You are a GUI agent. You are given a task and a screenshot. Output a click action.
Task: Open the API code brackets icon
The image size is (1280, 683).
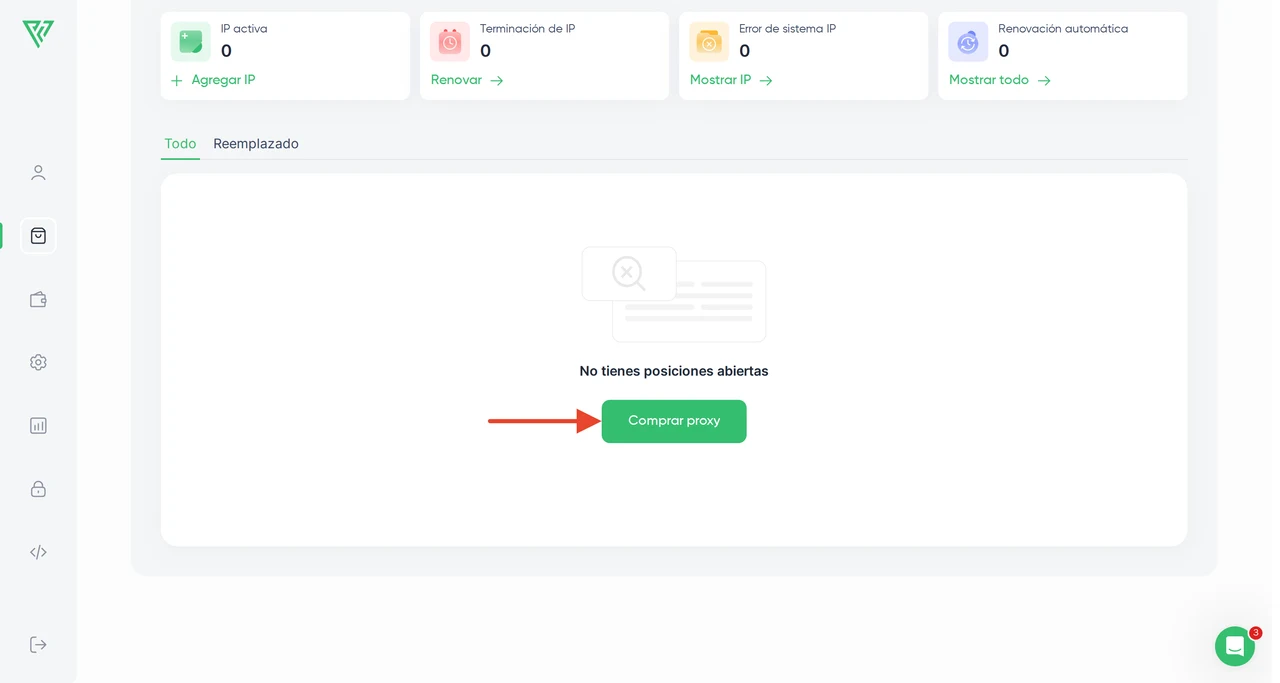(x=38, y=552)
